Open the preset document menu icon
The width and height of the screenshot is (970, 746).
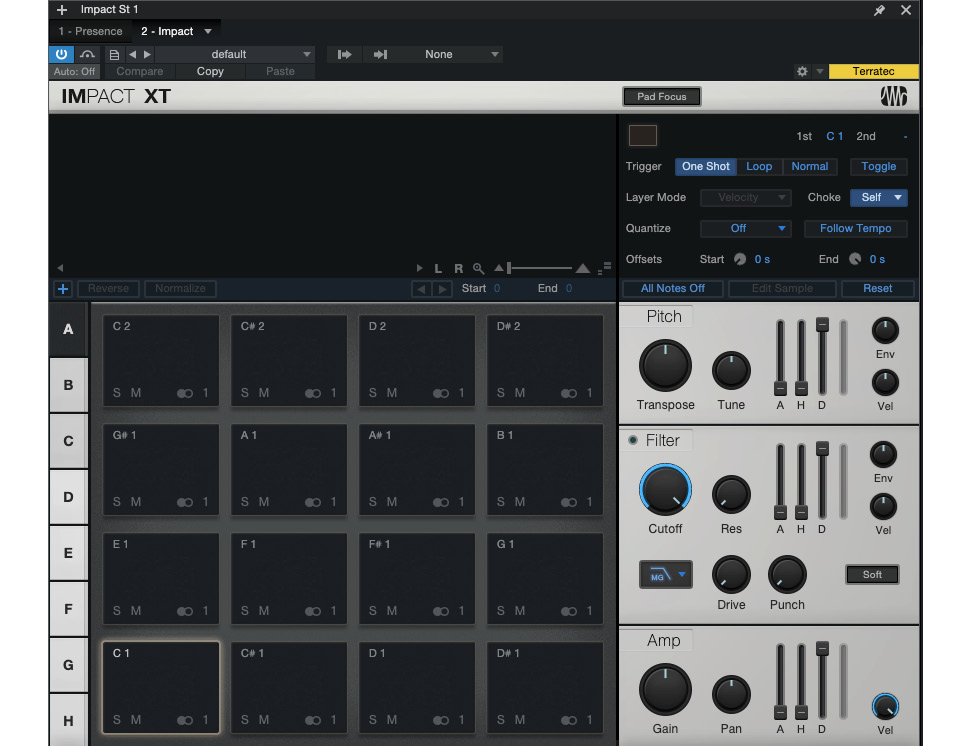(x=114, y=54)
